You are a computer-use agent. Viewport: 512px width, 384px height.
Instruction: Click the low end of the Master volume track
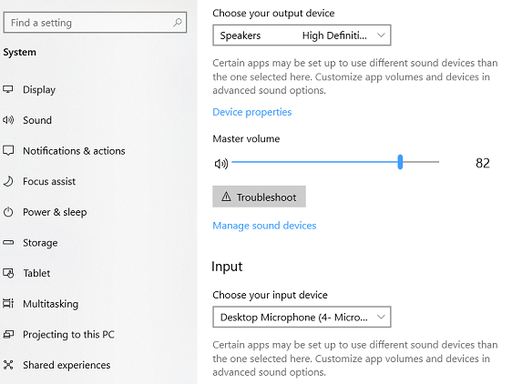[233, 162]
